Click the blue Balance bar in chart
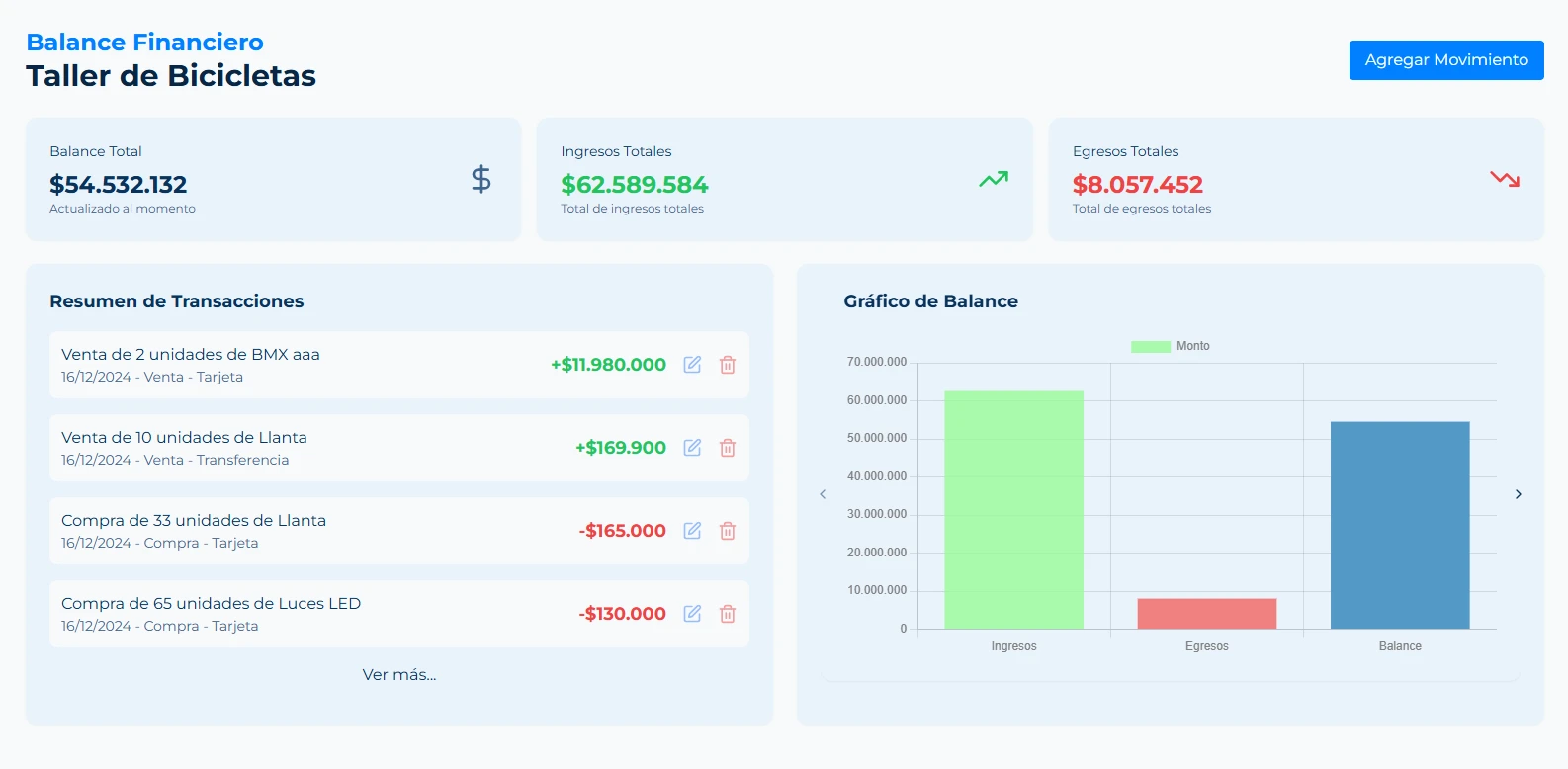1568x769 pixels. coord(1400,525)
